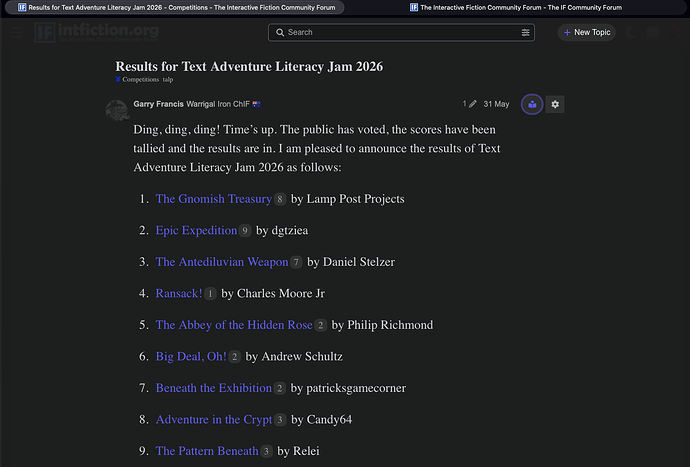690x467 pixels.
Task: Click the text 'by Lamp Post Projects'
Action: tap(348, 199)
